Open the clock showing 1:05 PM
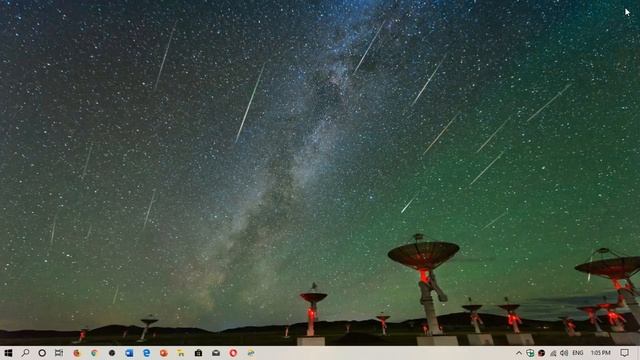Image resolution: width=640 pixels, height=360 pixels. (x=600, y=353)
